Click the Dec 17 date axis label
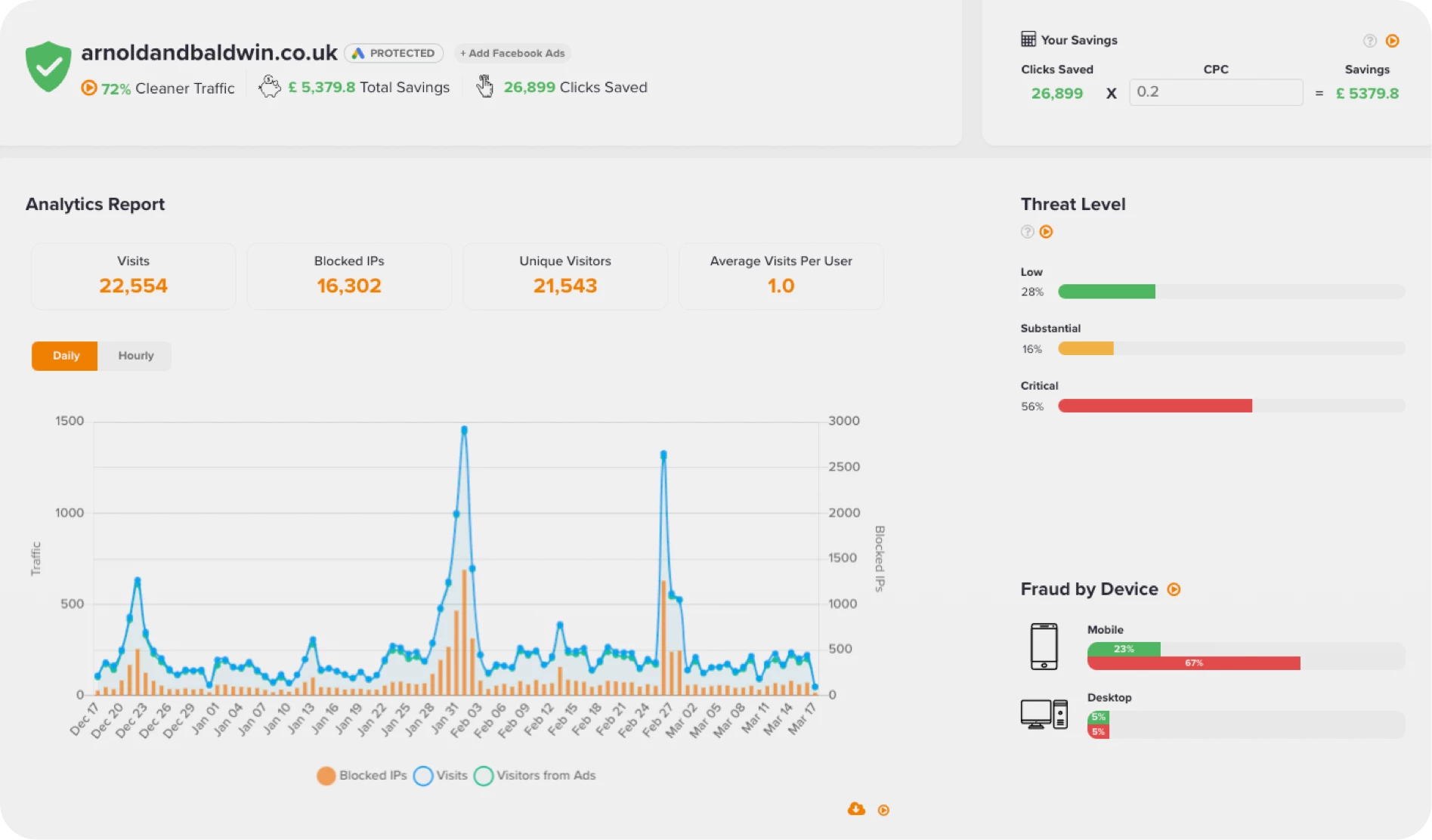Screen dimensions: 1432x840 [x=84, y=718]
